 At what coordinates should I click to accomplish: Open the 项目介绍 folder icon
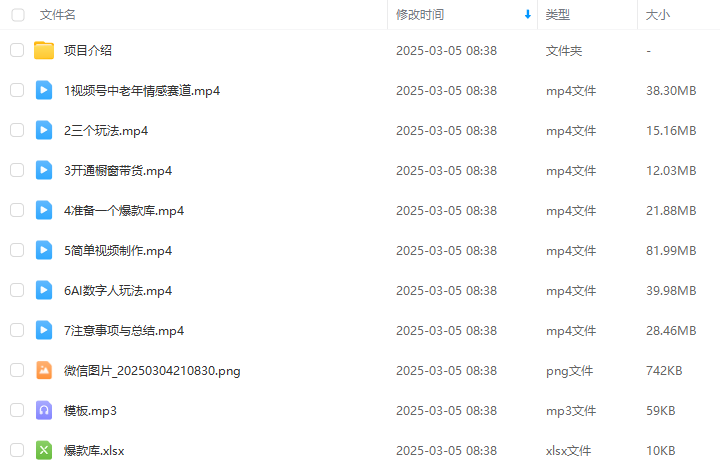click(44, 51)
